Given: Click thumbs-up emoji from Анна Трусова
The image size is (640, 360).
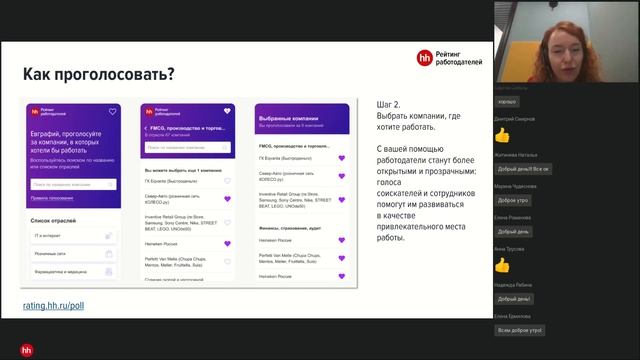Looking at the screenshot, I should tap(502, 265).
